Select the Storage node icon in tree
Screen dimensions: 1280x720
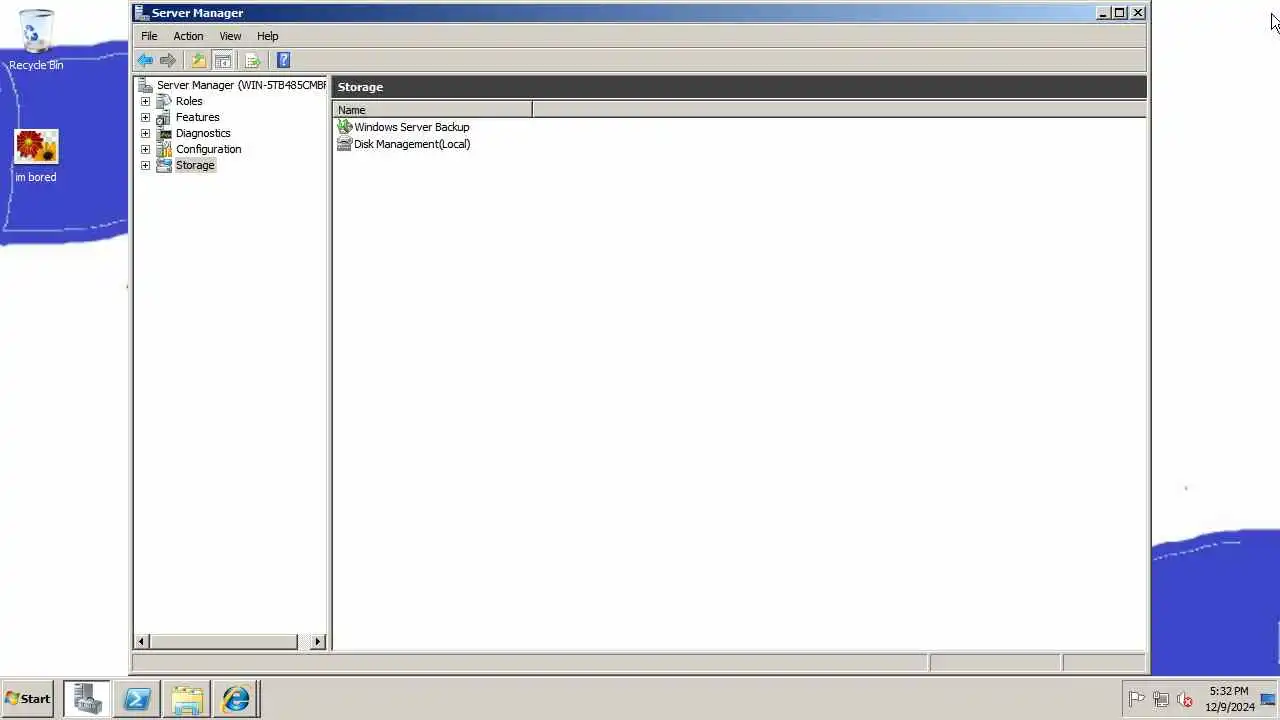click(164, 165)
